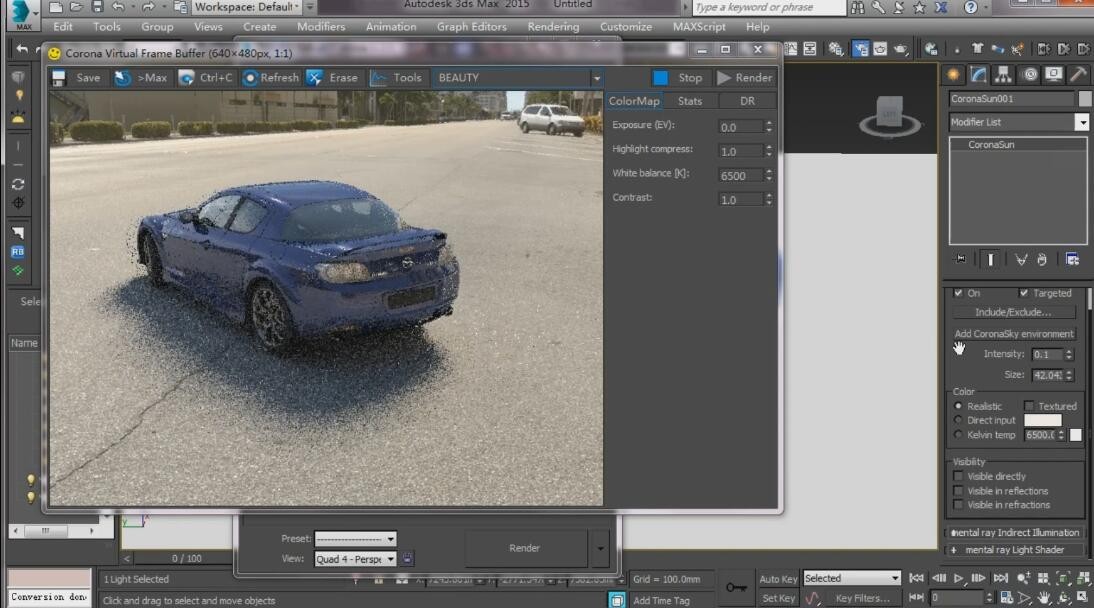Screen dimensions: 1094x608
Task: Expand the mental ray Light Shader rollout
Action: (x=1015, y=550)
